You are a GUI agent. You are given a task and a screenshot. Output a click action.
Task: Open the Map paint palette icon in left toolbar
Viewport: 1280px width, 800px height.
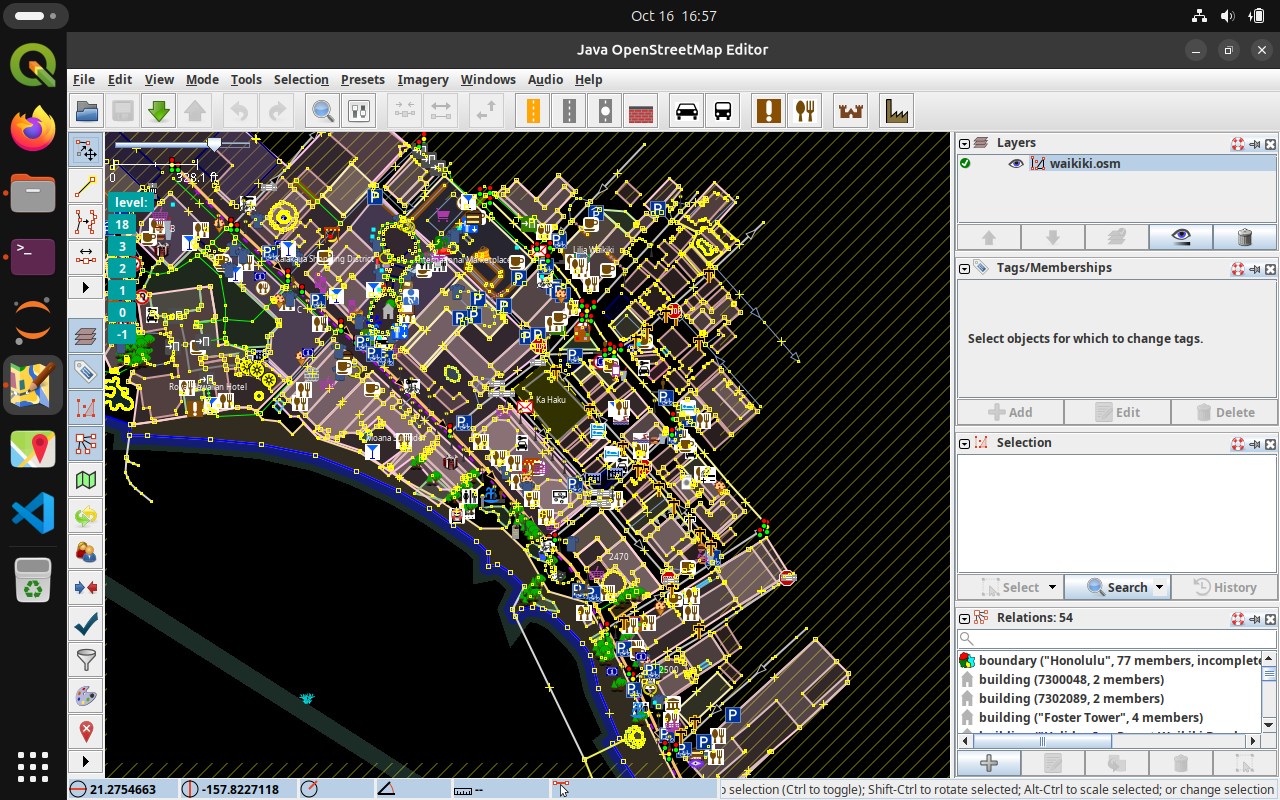tap(86, 695)
